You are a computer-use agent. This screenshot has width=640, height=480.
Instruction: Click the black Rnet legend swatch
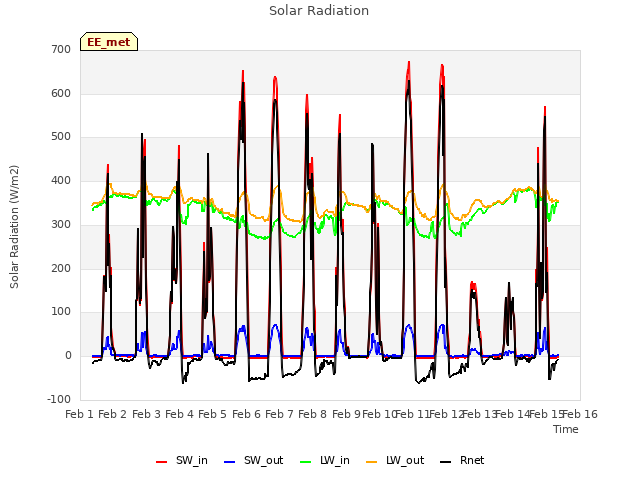pos(446,462)
